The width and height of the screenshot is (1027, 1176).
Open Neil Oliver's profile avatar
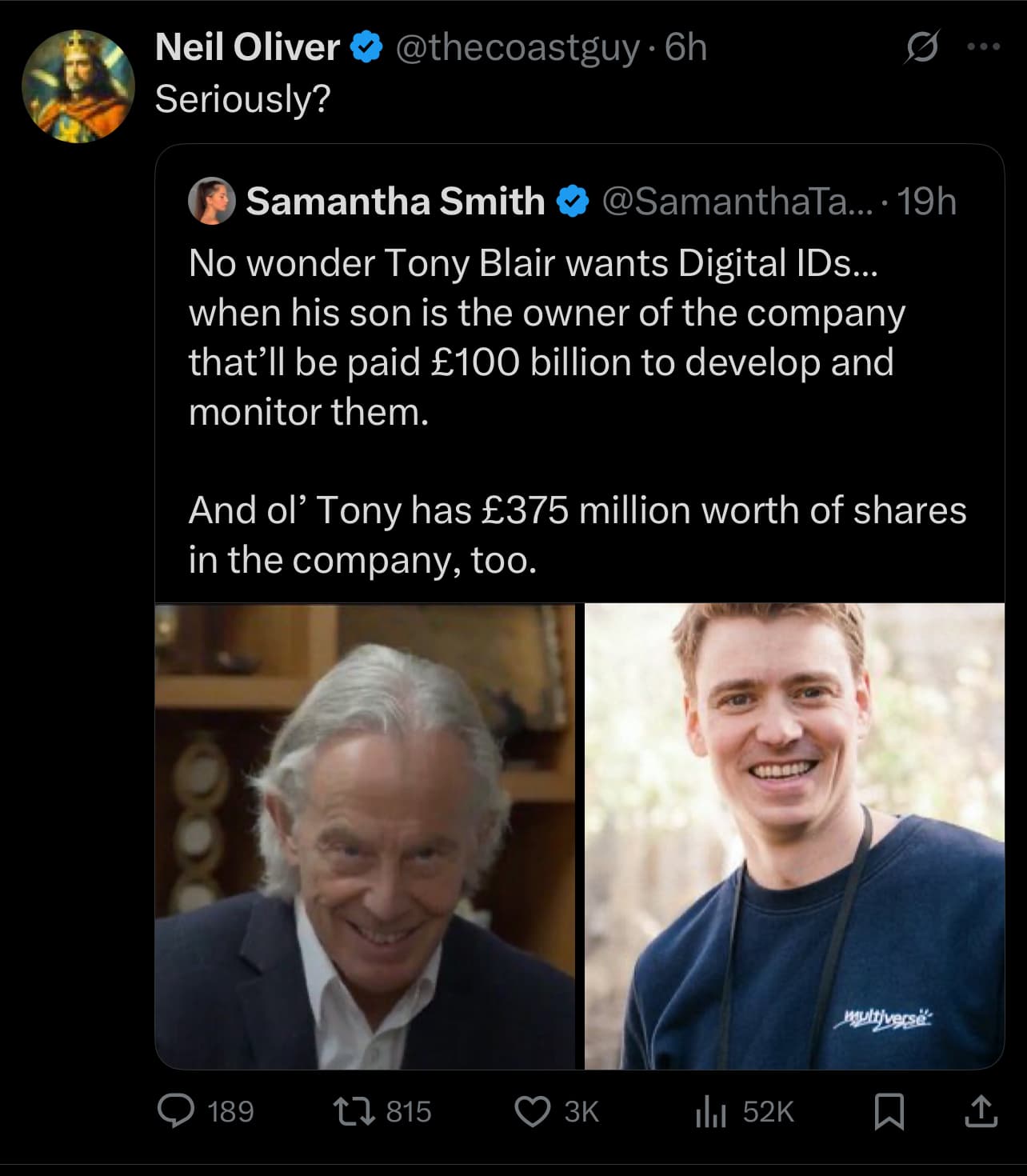pos(78,86)
